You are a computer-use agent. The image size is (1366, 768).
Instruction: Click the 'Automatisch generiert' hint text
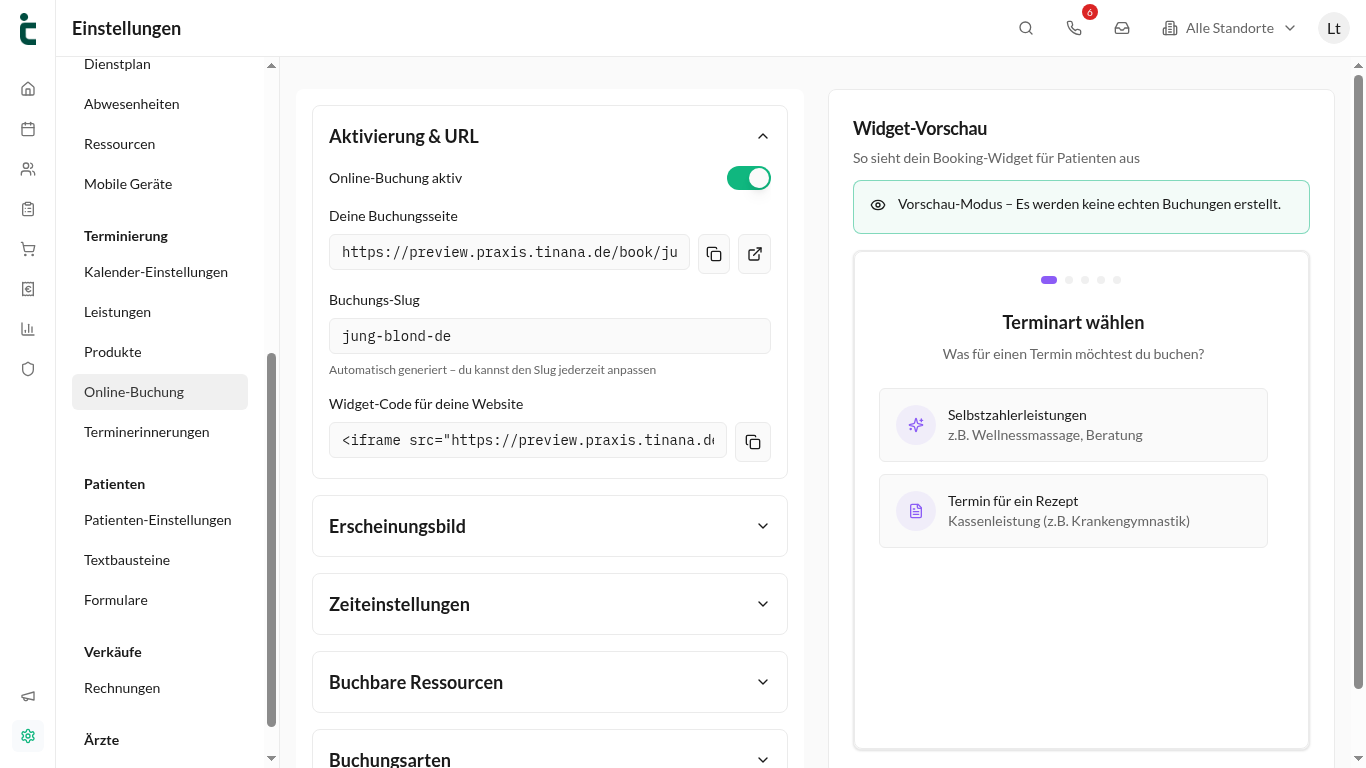(x=492, y=370)
